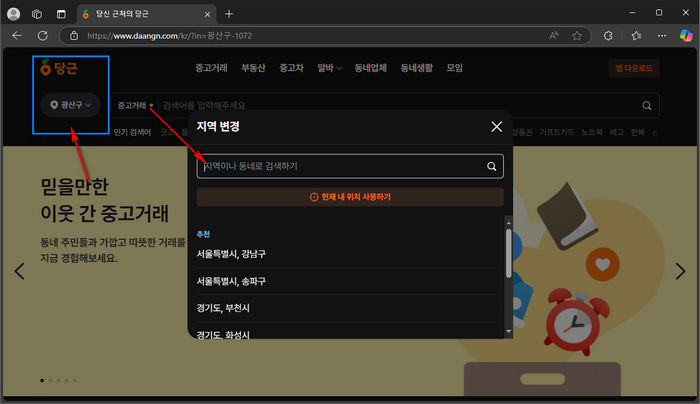Click the address bar URL

pyautogui.click(x=170, y=36)
